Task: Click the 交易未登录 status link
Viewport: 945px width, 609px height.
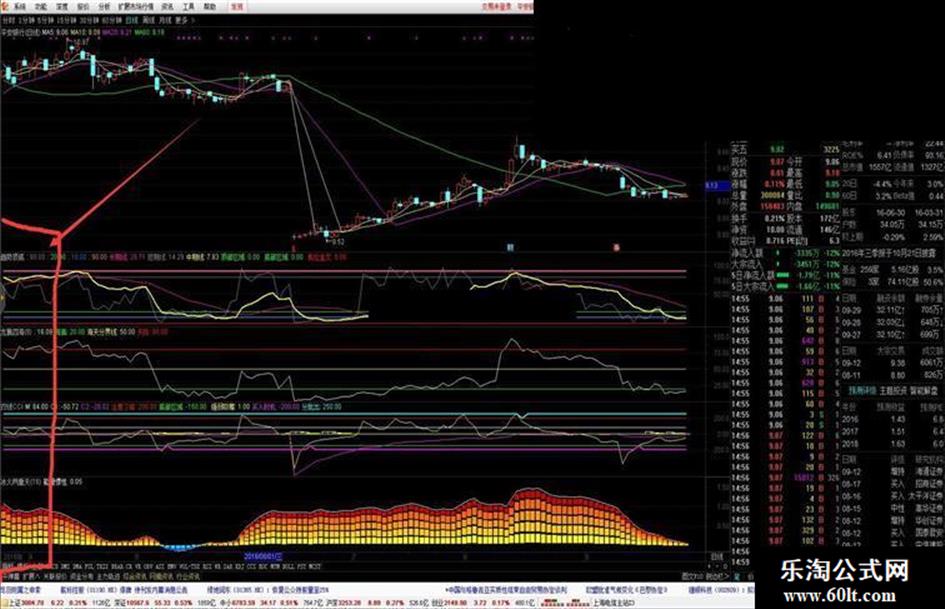Action: pyautogui.click(x=497, y=7)
